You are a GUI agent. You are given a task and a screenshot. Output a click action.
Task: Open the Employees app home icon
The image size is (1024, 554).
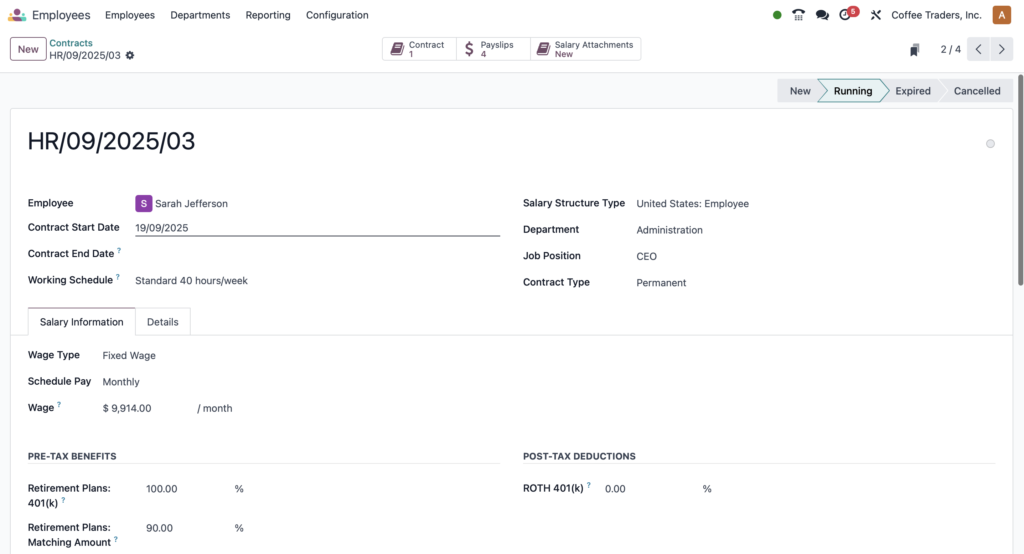[17, 15]
